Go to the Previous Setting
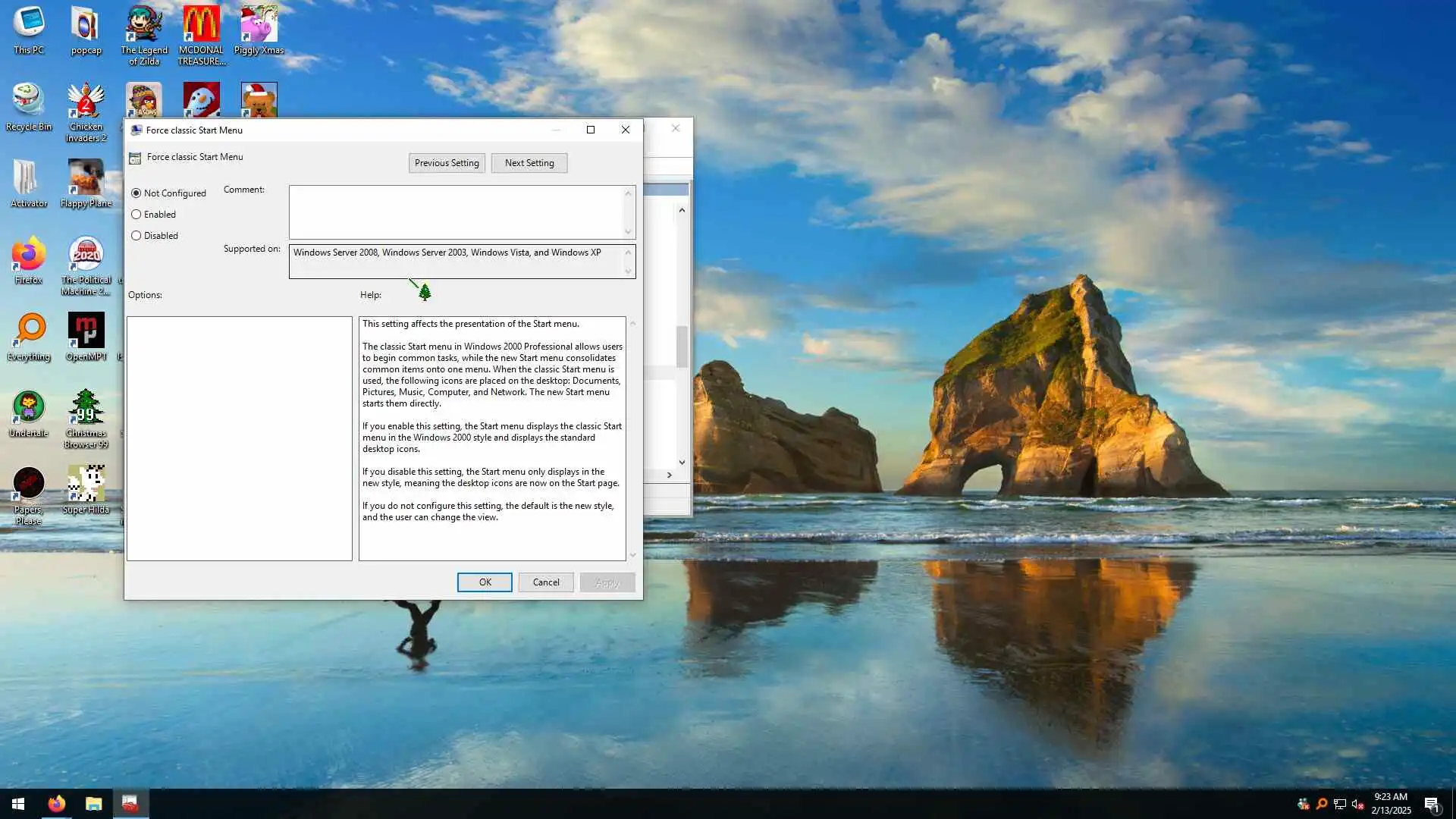 (447, 163)
